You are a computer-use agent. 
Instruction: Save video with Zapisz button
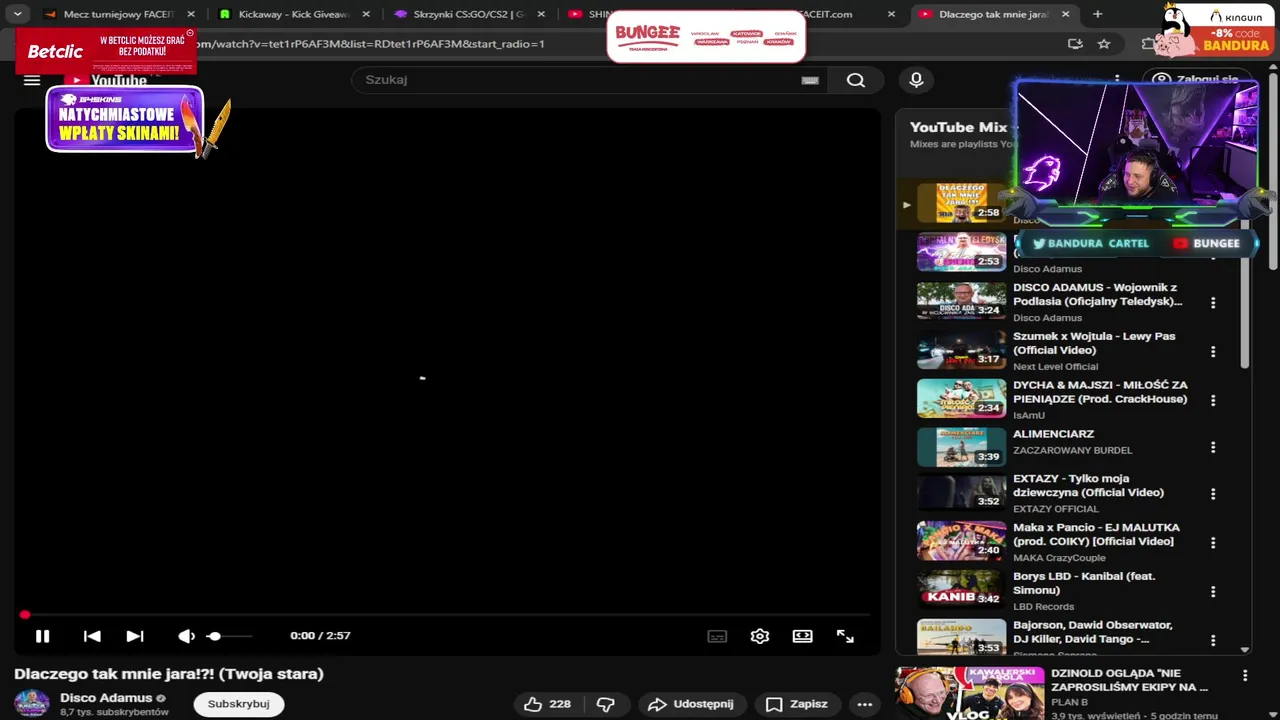tap(798, 704)
